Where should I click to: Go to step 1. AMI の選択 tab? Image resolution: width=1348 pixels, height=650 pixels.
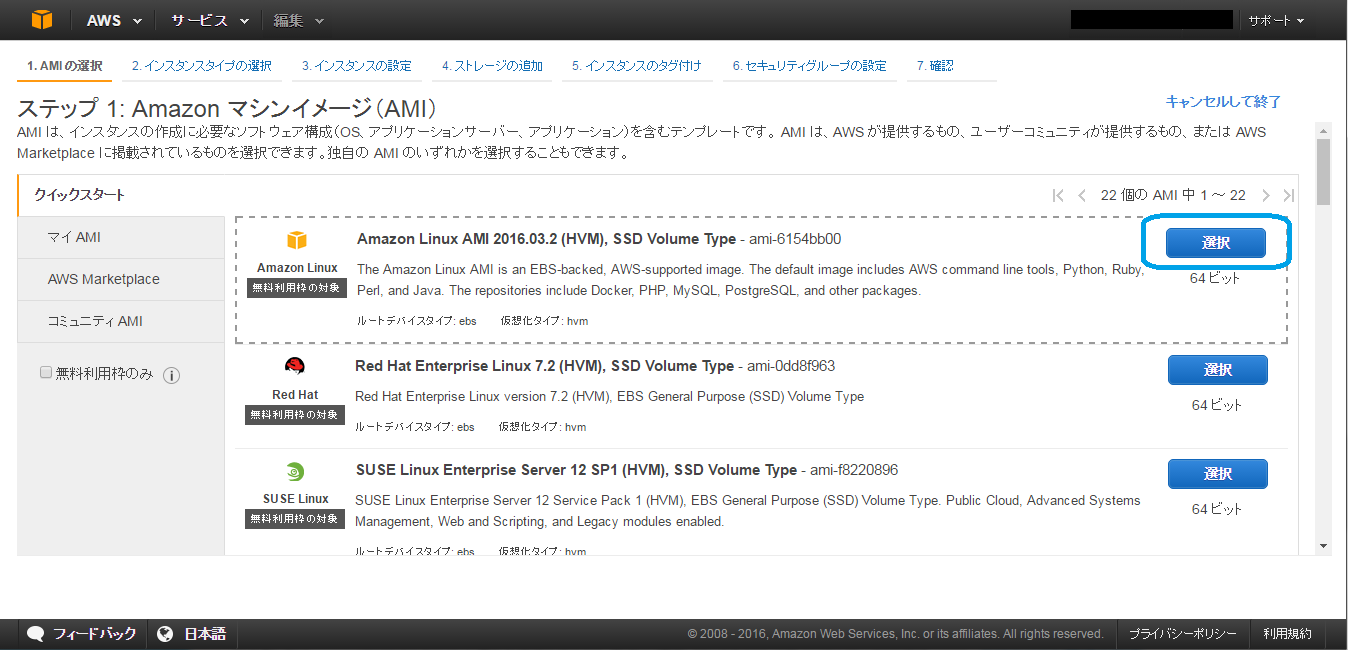click(65, 66)
